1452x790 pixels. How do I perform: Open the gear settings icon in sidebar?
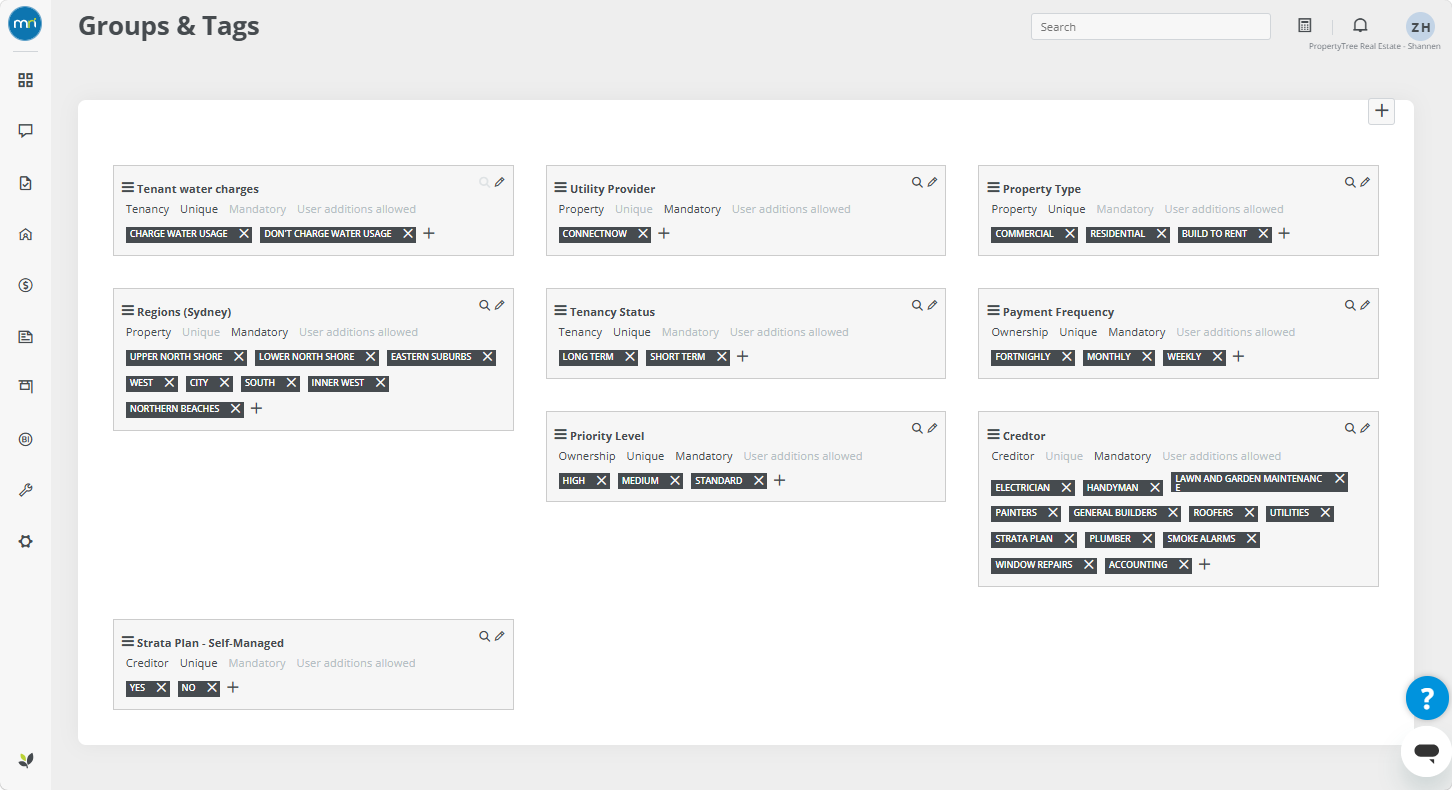(26, 541)
